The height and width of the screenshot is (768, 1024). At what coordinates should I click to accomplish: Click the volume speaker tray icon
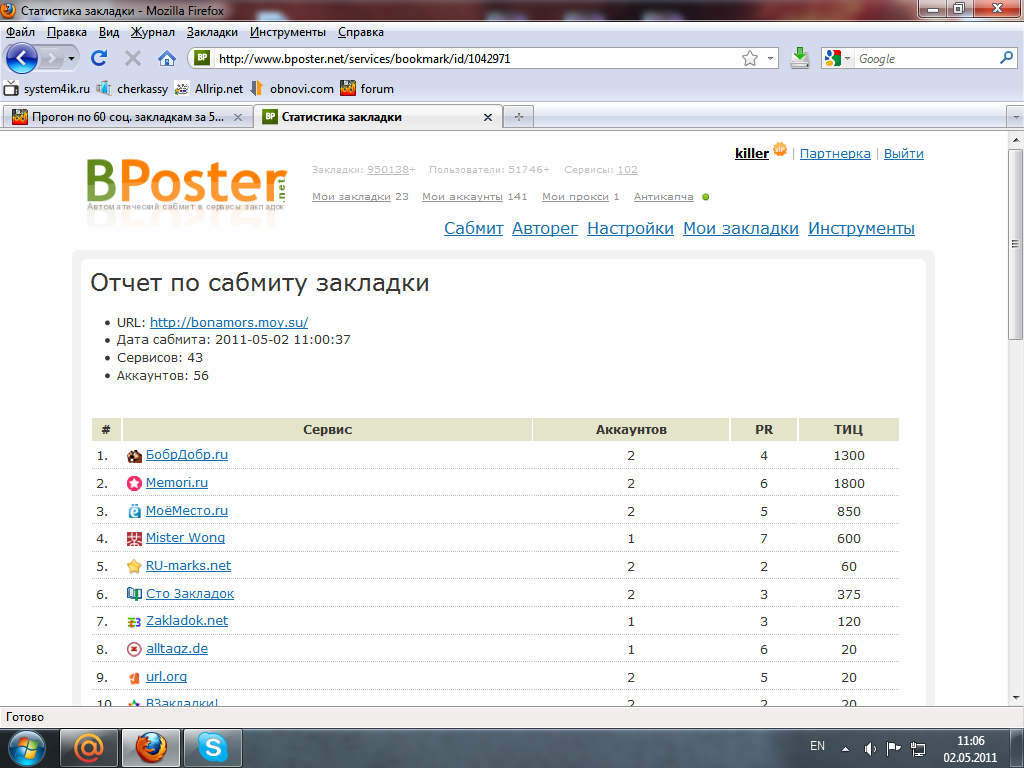[x=870, y=749]
